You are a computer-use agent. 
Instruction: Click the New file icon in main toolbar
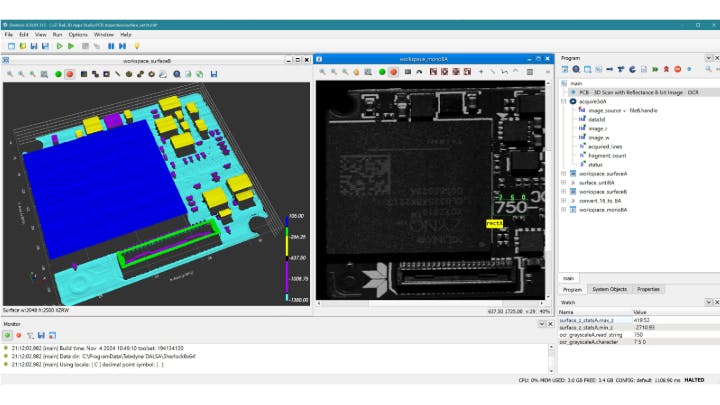10,46
